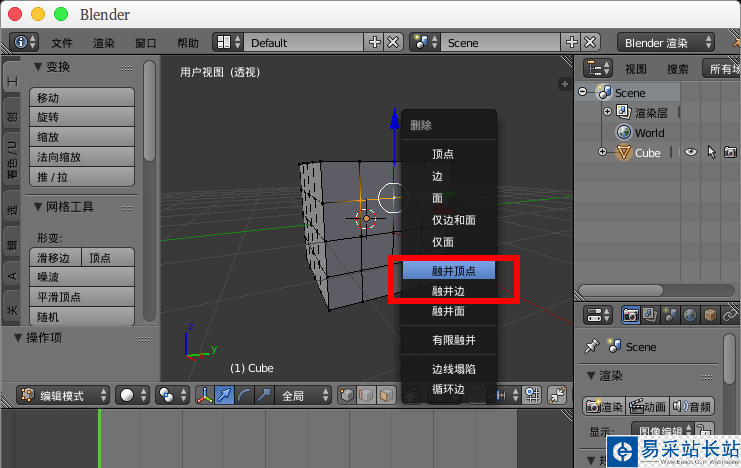Open the Info editor type selector icon

pos(24,43)
